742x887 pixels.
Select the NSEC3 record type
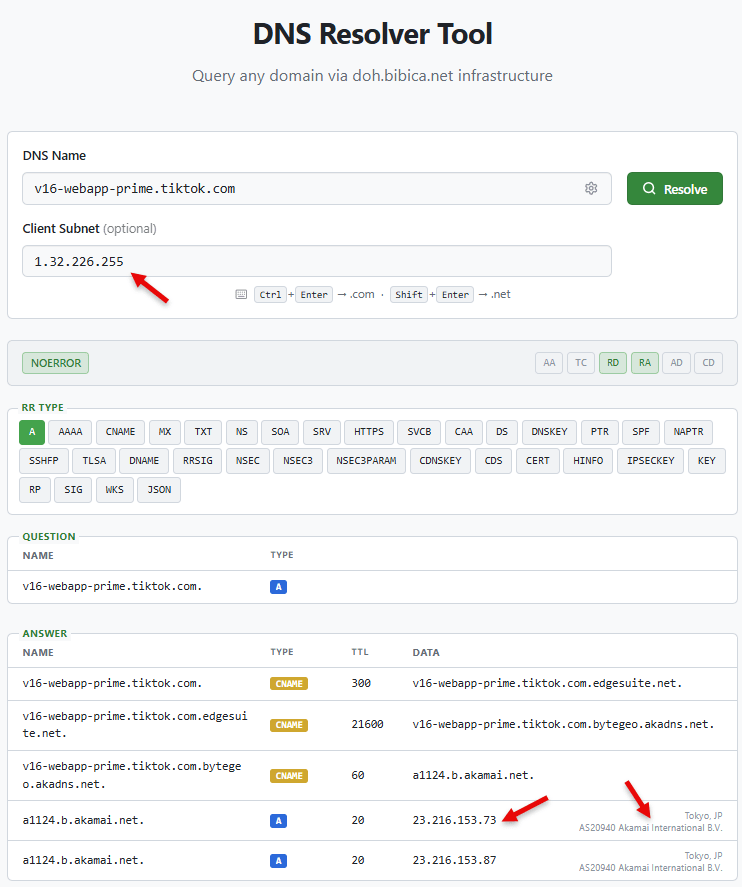298,460
